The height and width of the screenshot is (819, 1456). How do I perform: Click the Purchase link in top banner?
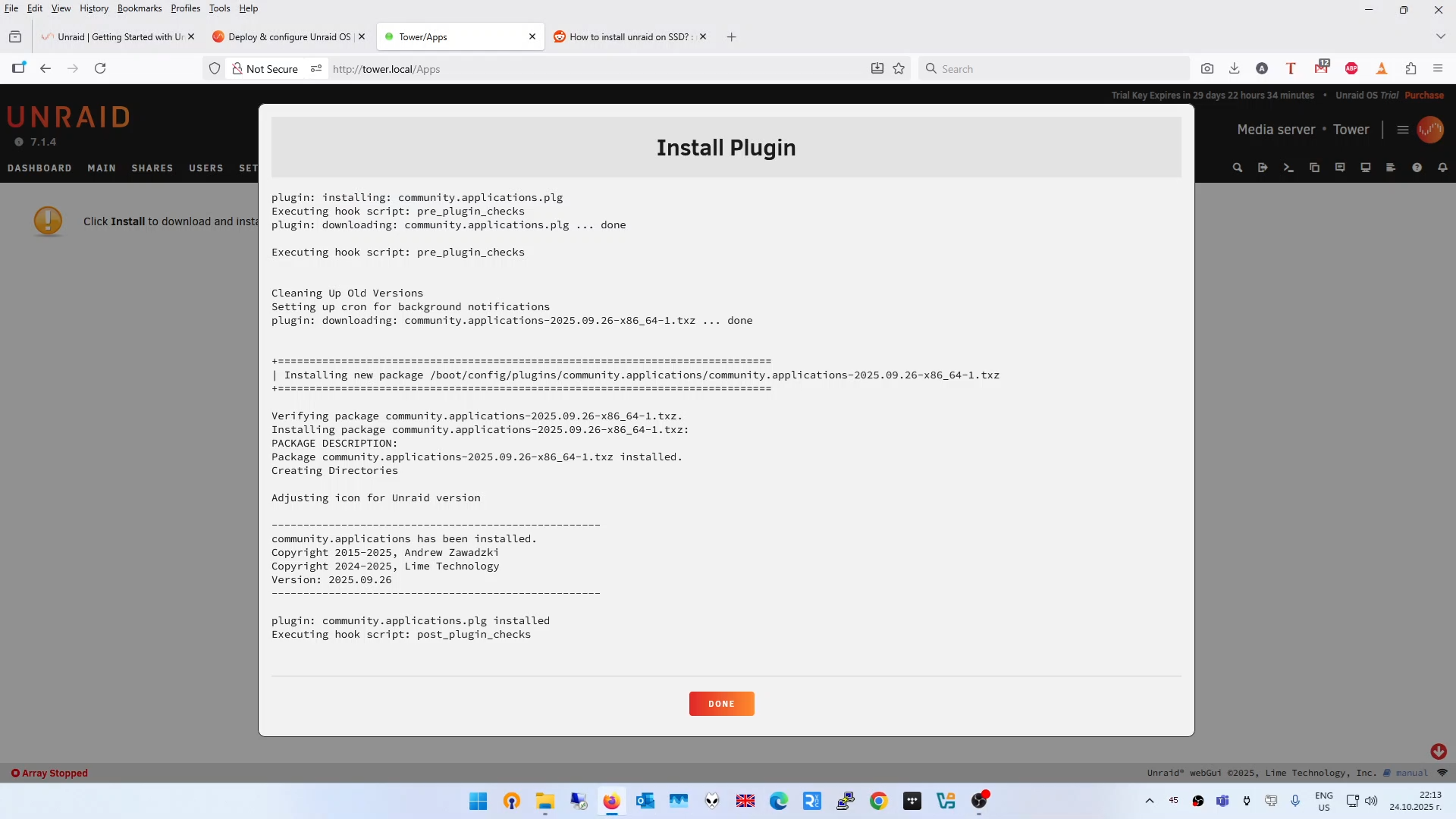tap(1423, 96)
